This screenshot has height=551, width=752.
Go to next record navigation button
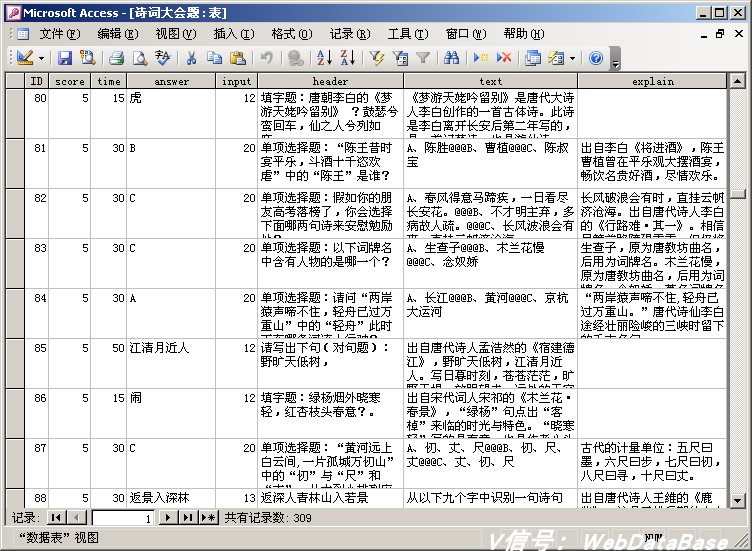pos(168,517)
